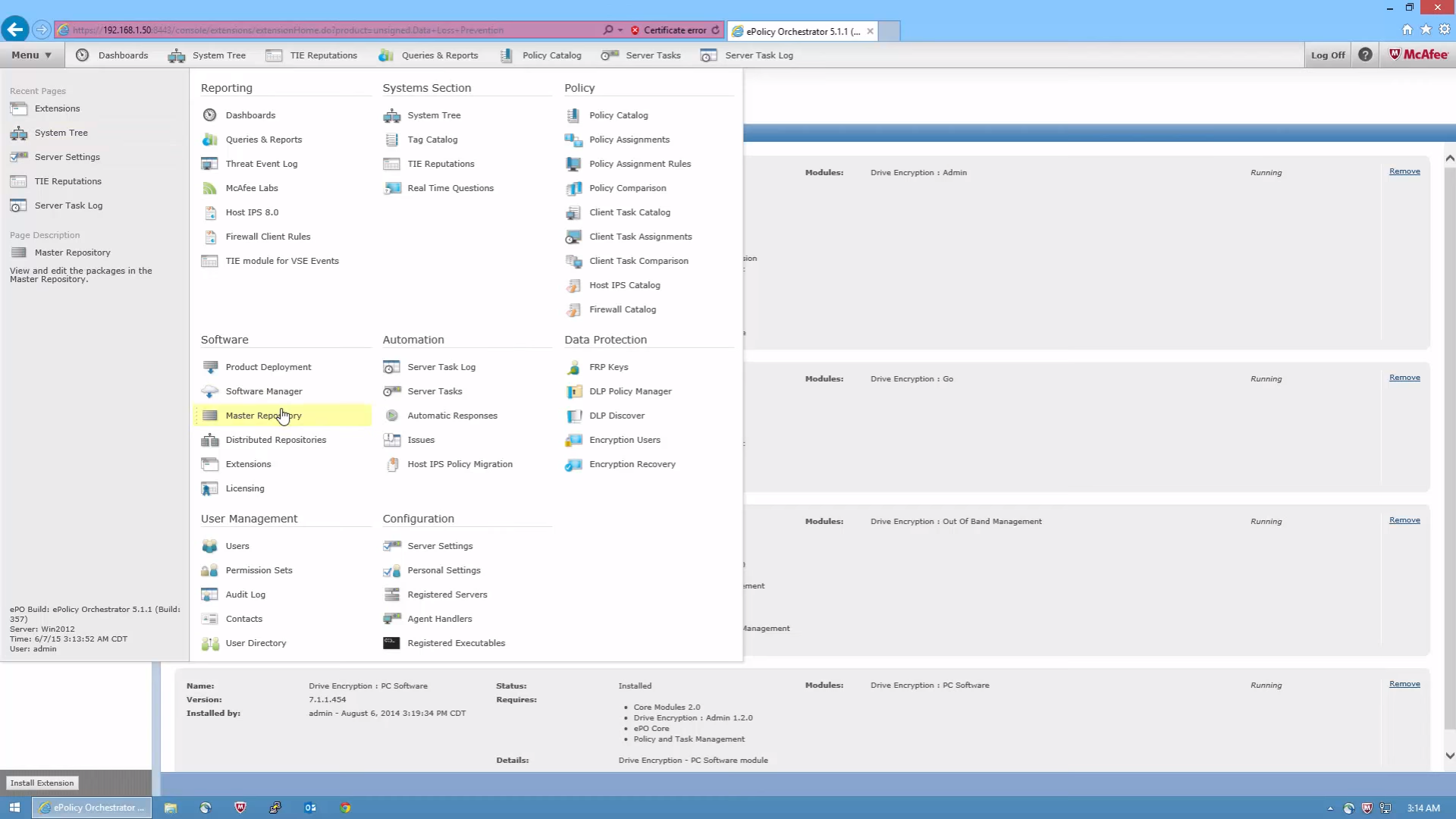
Task: Select Master Repository menu item
Action: pyautogui.click(x=263, y=416)
